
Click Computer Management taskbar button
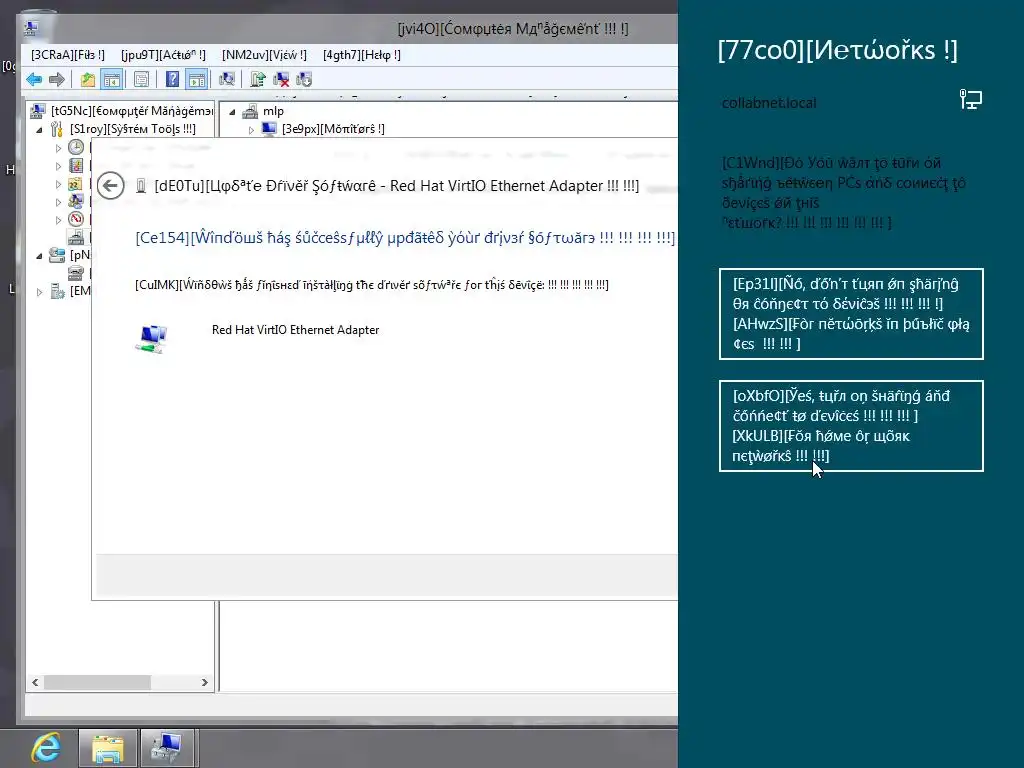167,748
